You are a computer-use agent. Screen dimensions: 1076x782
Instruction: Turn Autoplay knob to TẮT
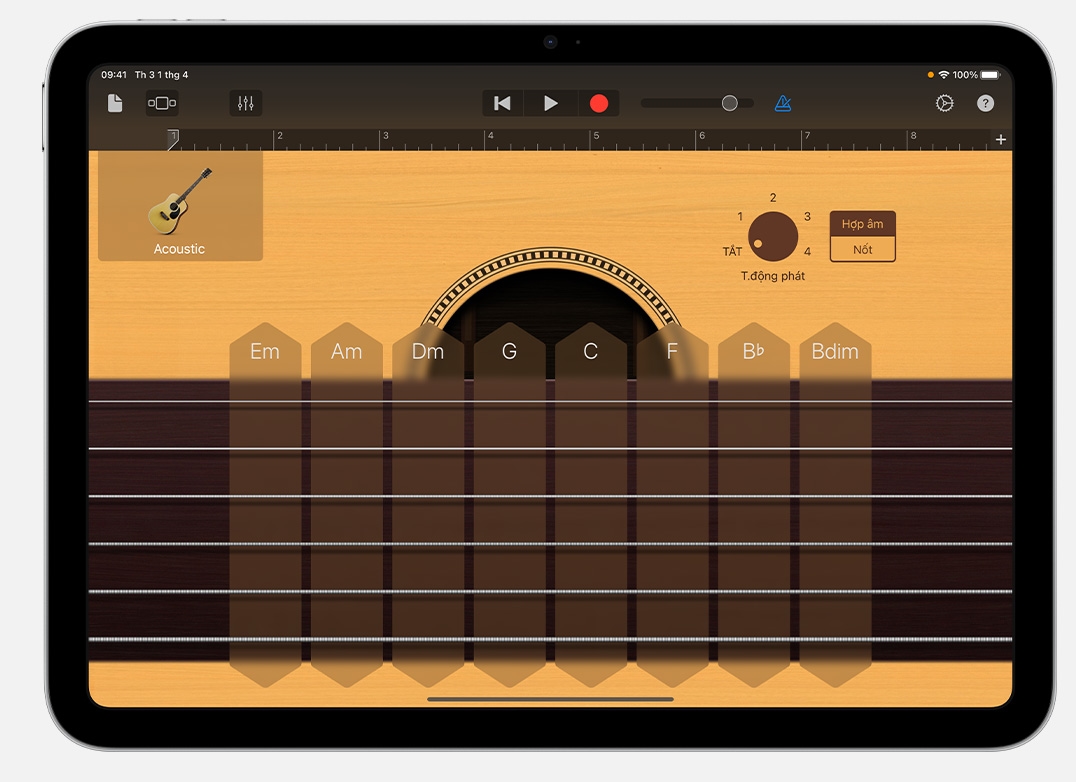733,251
